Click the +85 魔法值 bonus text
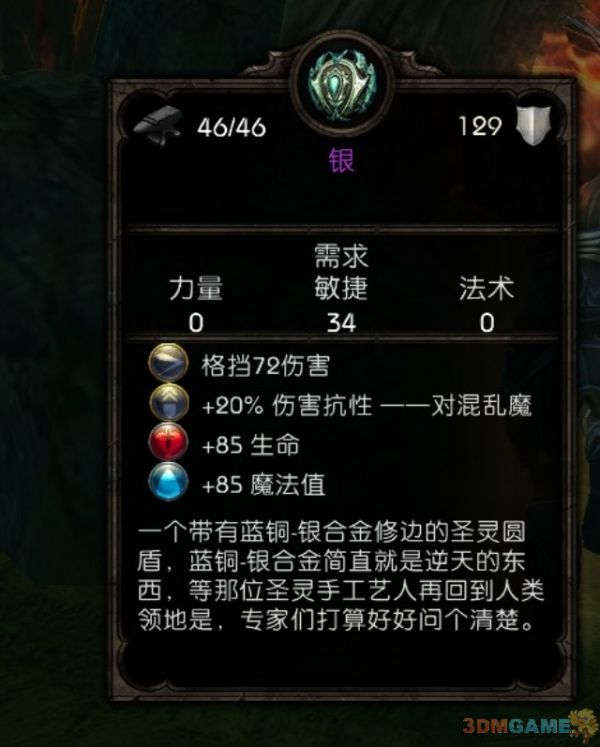The width and height of the screenshot is (600, 747). click(x=264, y=485)
